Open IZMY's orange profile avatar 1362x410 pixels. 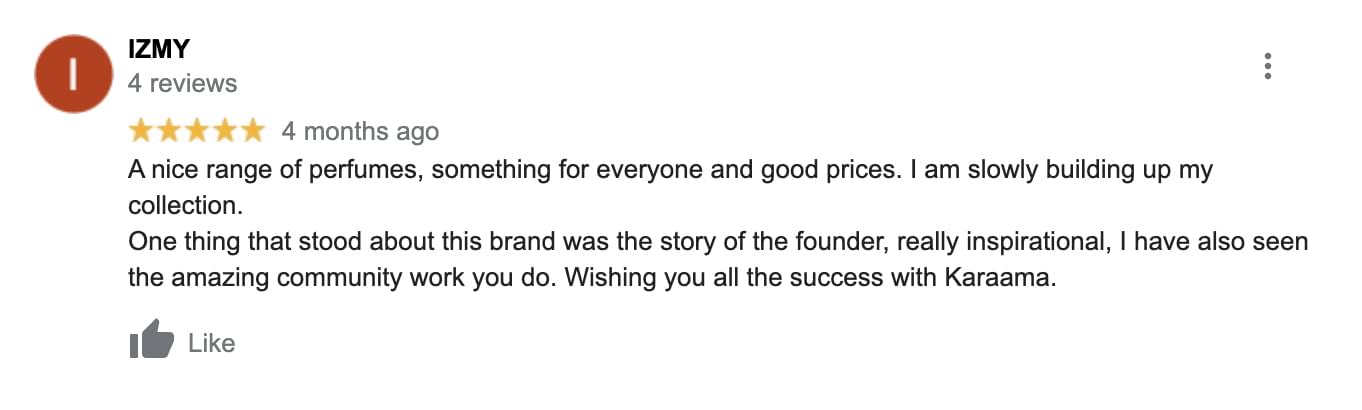coord(73,73)
